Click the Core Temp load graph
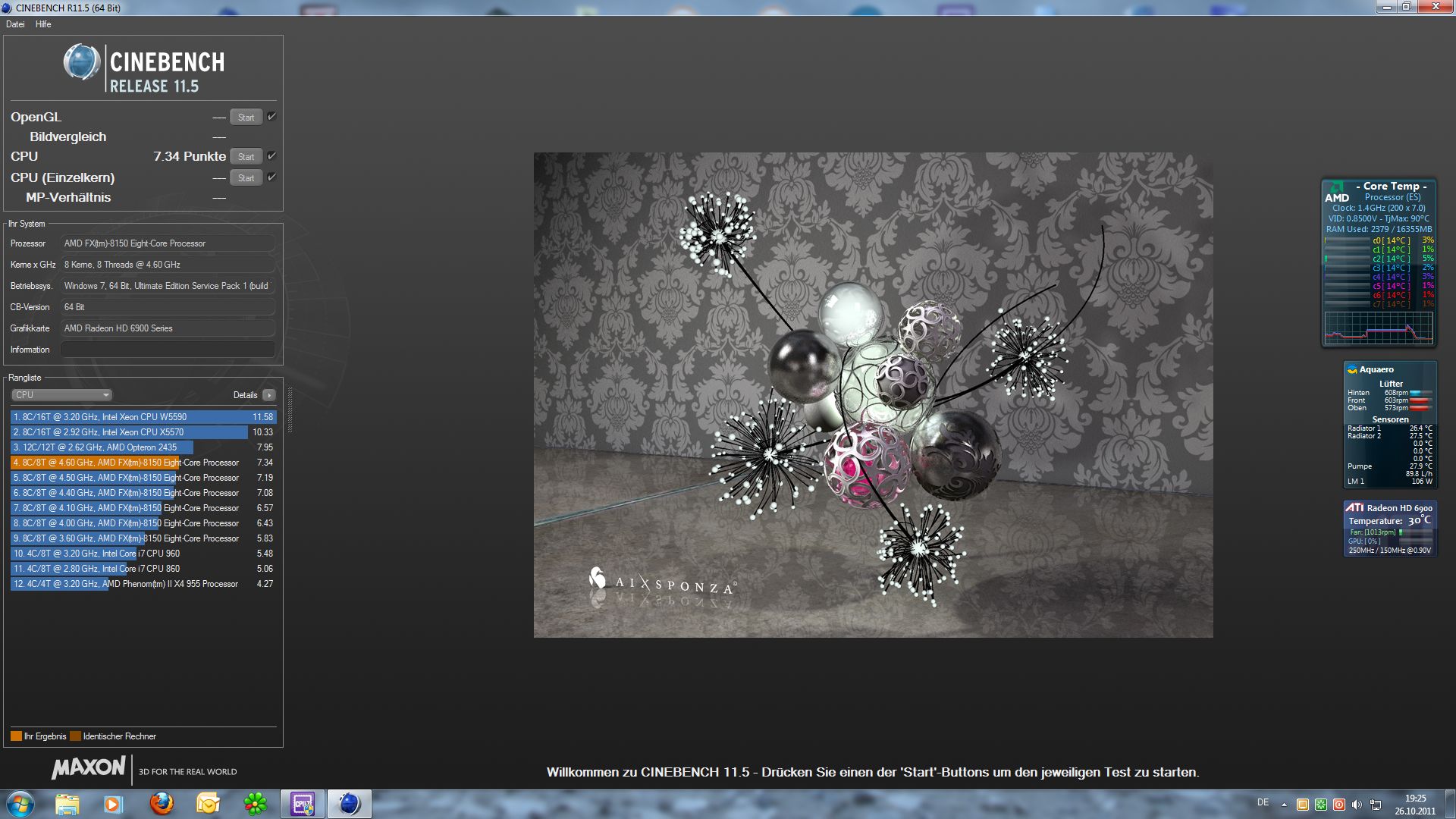Screen dimensions: 1456x819 click(1379, 328)
